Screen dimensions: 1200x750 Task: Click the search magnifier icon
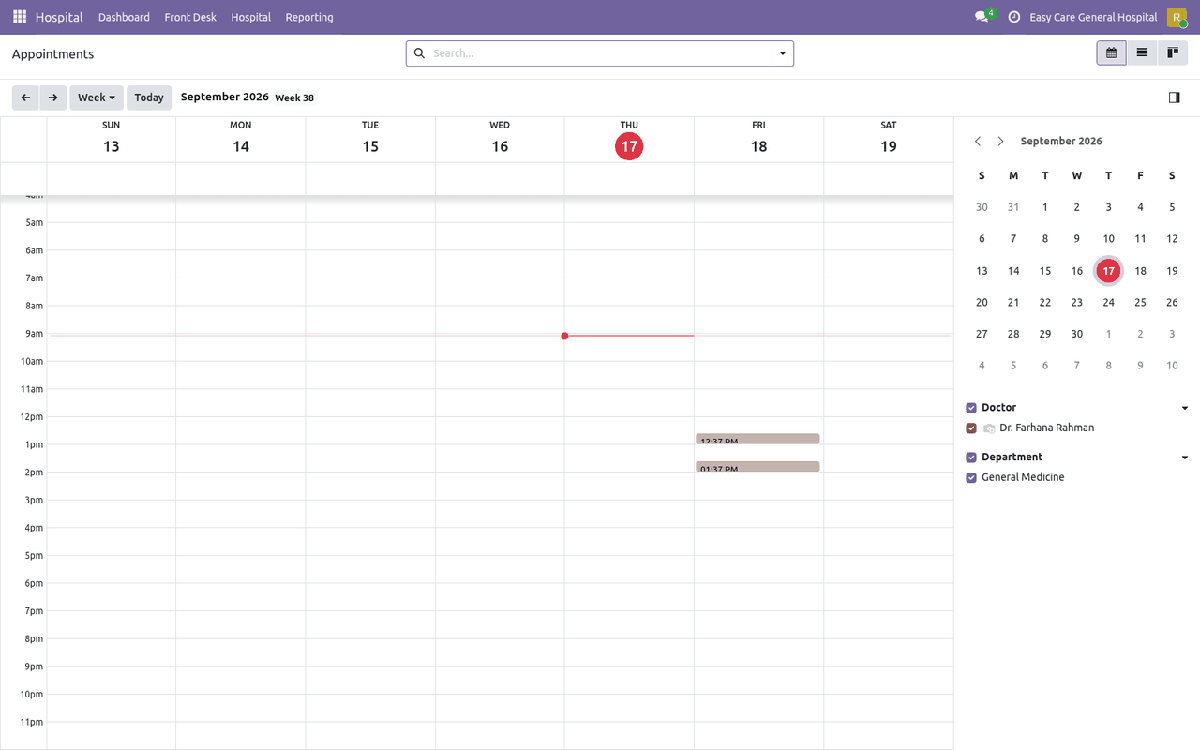(x=419, y=53)
